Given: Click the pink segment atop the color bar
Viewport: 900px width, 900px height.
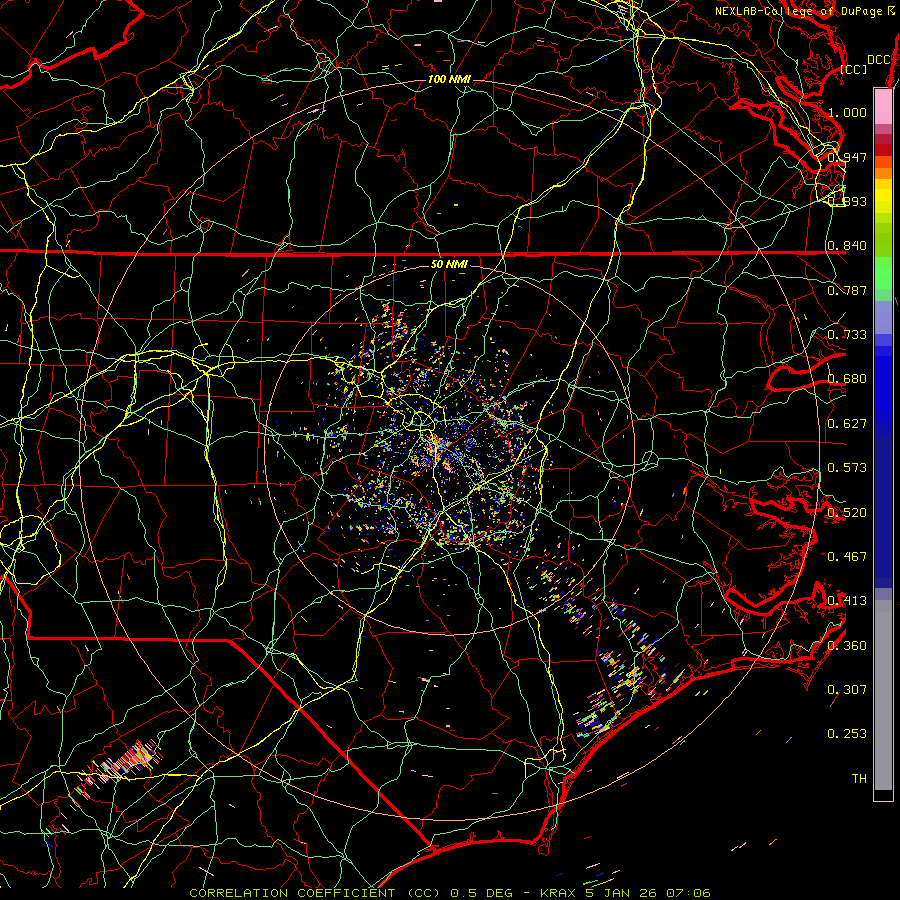Looking at the screenshot, I should pos(883,106).
